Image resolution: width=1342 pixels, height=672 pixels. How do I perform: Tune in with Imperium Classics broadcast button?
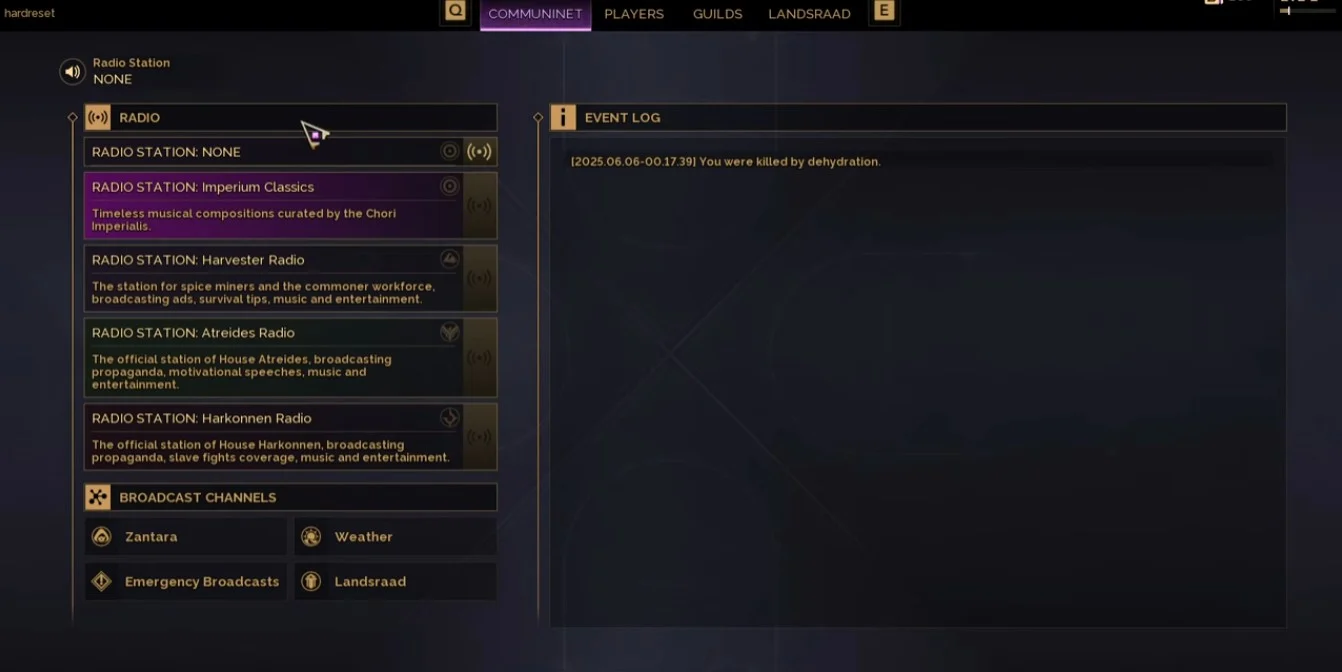pos(480,206)
